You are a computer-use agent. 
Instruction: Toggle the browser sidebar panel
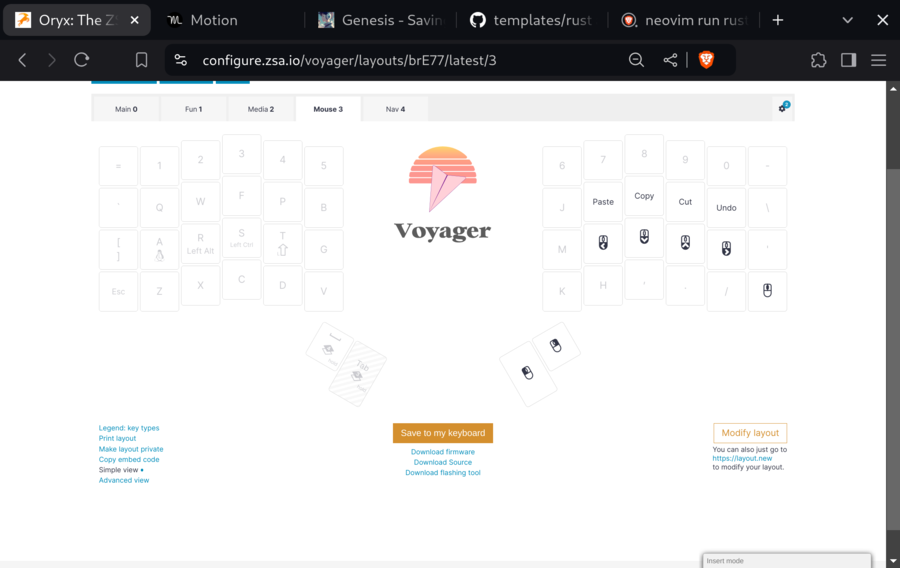pyautogui.click(x=848, y=60)
